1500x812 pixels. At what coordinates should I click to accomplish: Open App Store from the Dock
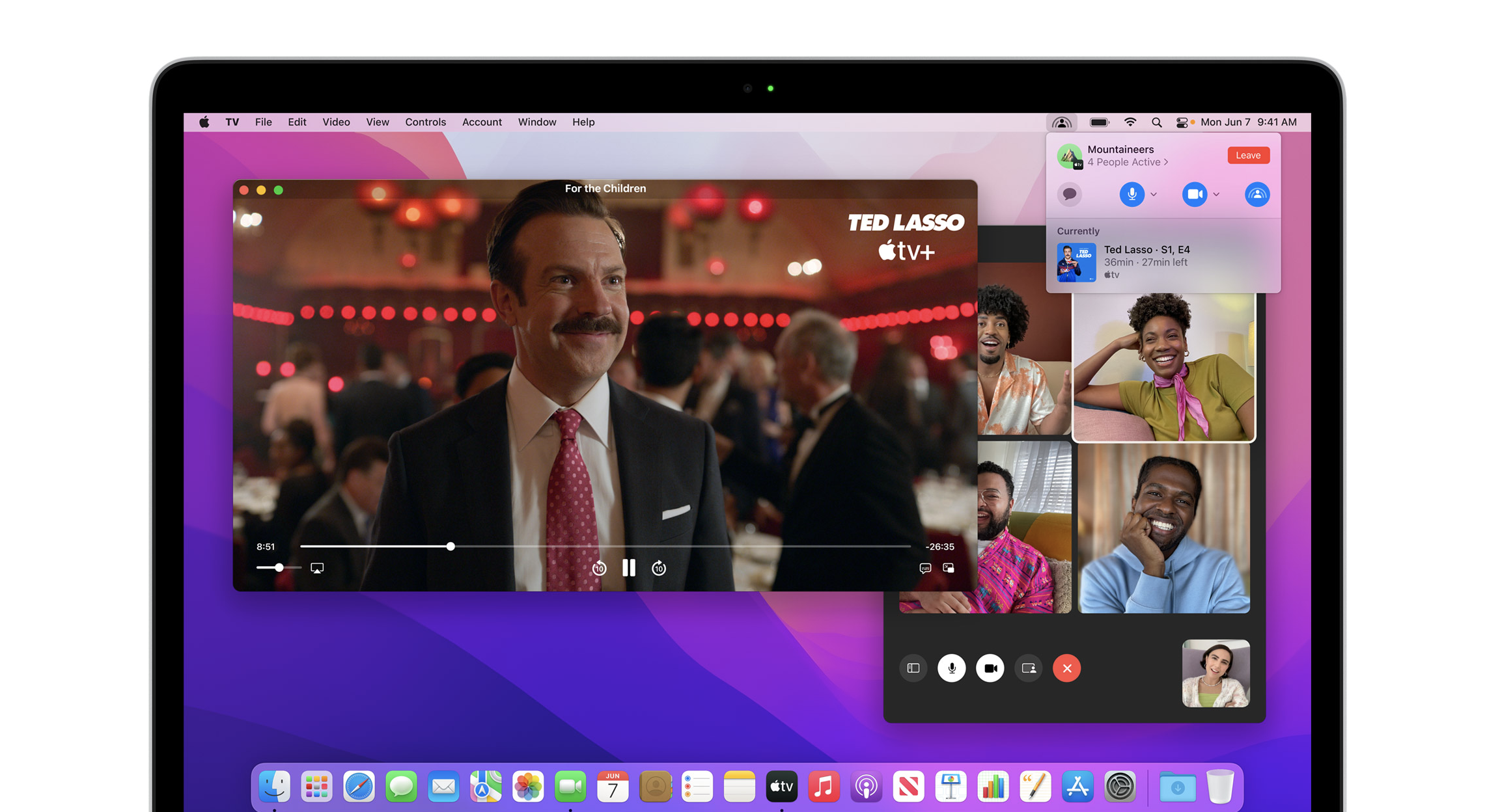(1077, 787)
